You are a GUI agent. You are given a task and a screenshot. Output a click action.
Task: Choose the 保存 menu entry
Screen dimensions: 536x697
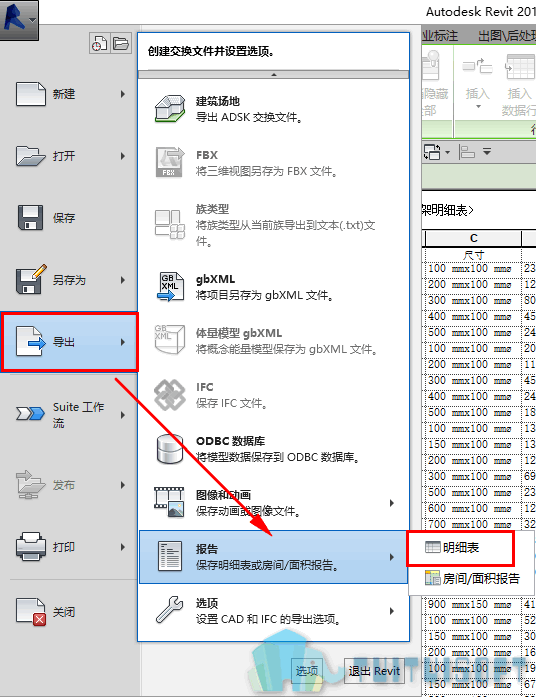[69, 218]
